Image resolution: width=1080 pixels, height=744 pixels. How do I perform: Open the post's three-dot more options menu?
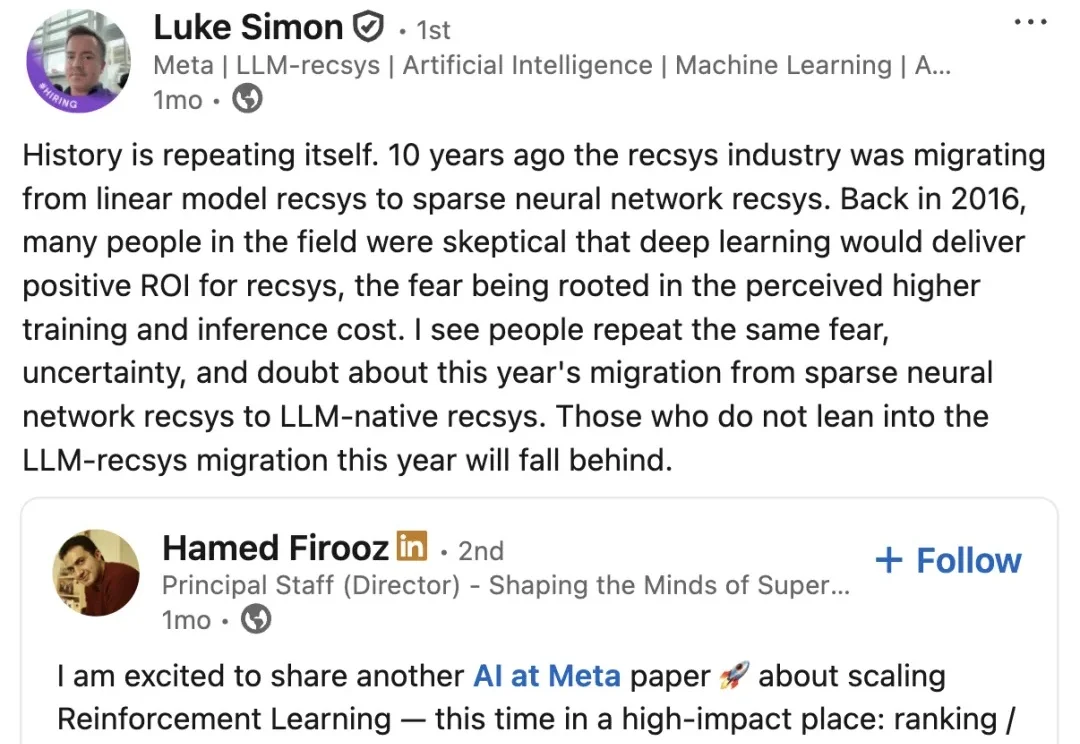tap(1030, 22)
